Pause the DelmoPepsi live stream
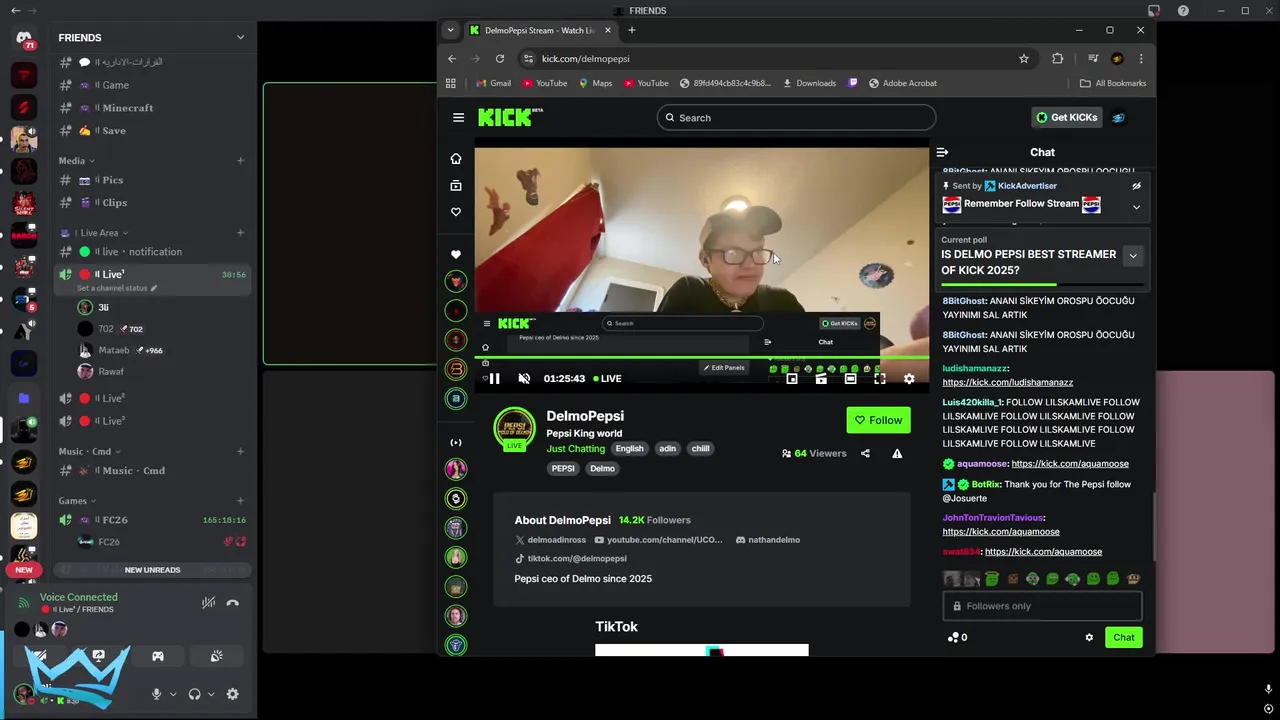This screenshot has height=720, width=1280. [494, 379]
